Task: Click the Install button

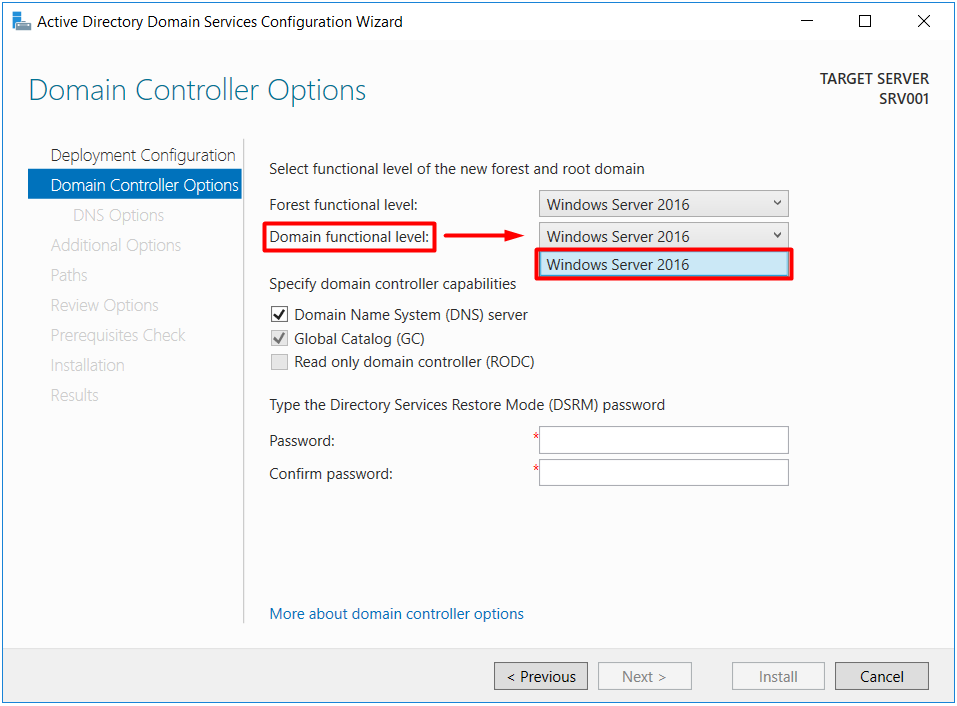Action: [778, 676]
